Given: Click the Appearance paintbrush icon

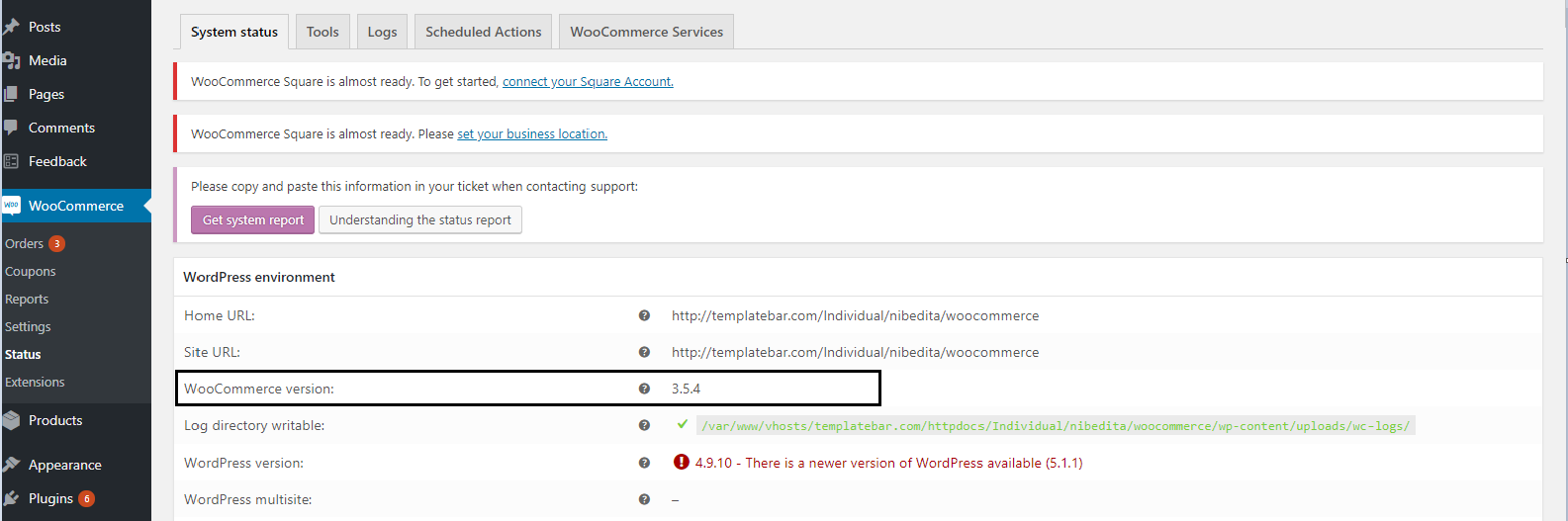Looking at the screenshot, I should 12,465.
